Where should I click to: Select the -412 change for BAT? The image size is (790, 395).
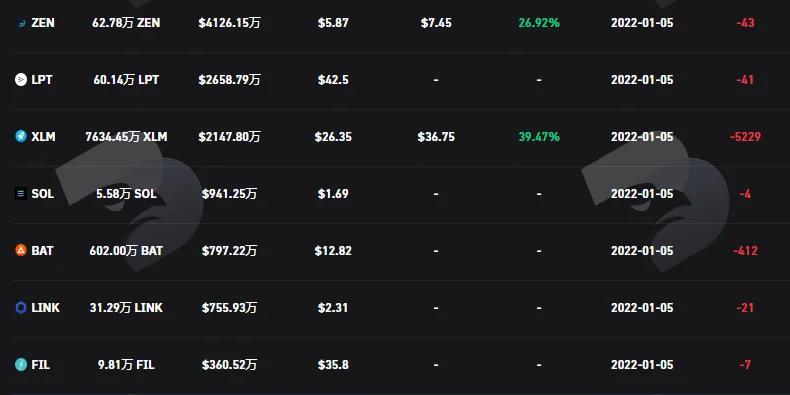pyautogui.click(x=745, y=250)
